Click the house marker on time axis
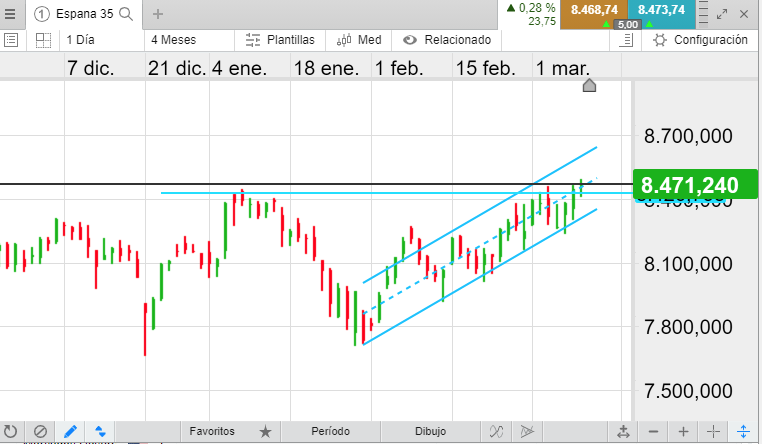The width and height of the screenshot is (762, 444). pyautogui.click(x=589, y=85)
